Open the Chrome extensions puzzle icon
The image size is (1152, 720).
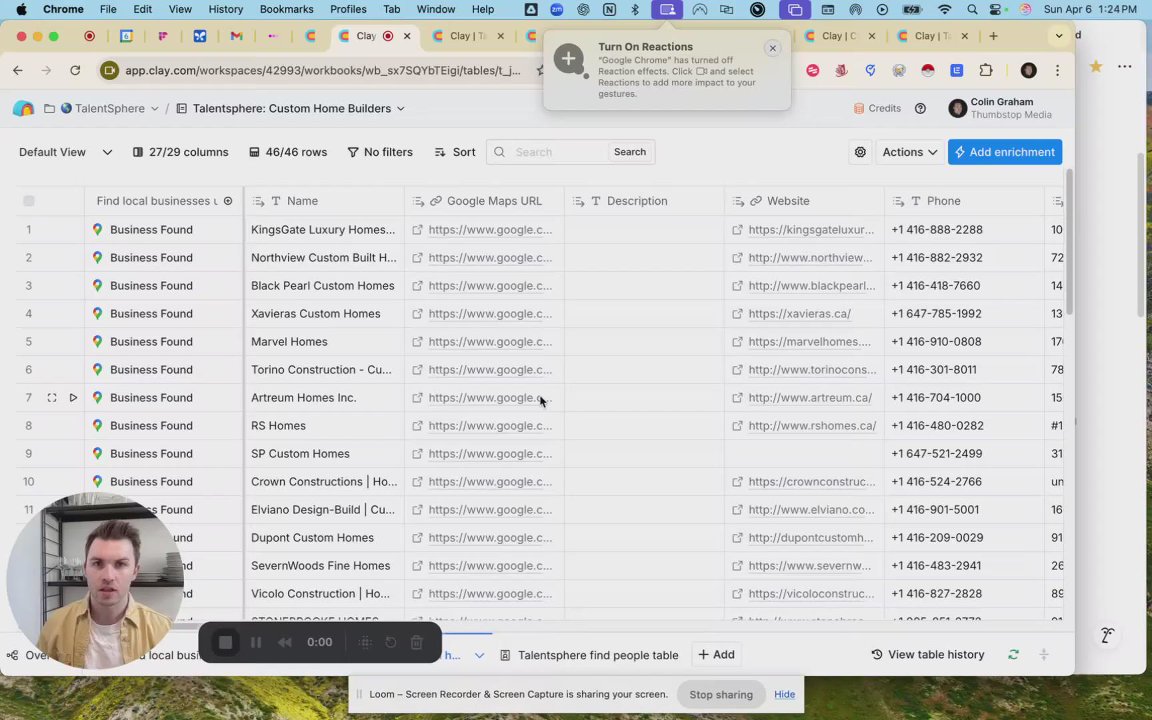986,71
